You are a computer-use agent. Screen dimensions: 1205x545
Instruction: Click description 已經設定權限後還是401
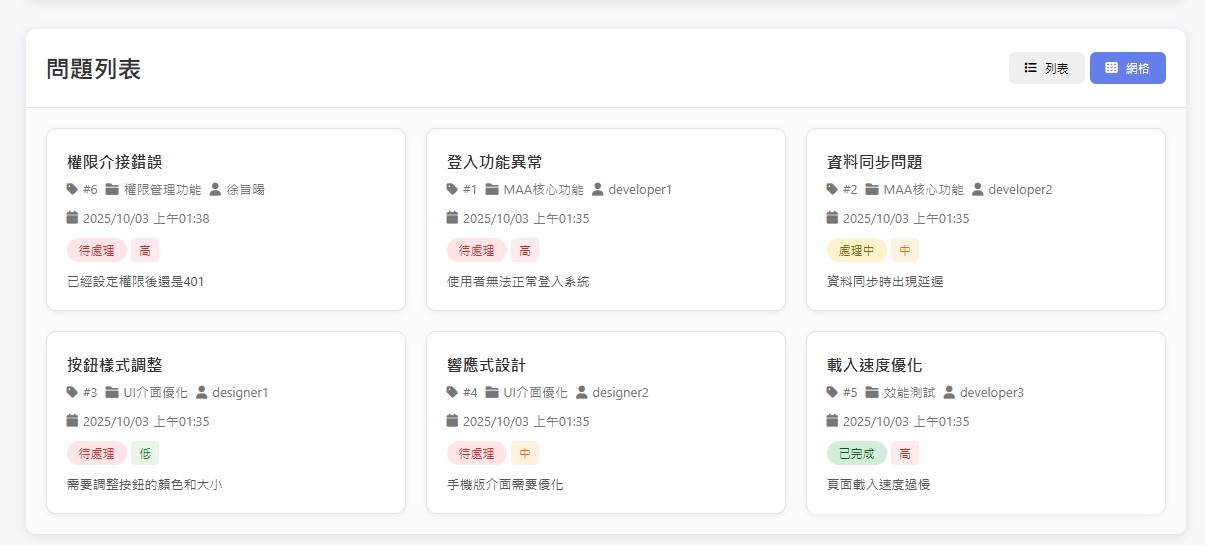(136, 282)
